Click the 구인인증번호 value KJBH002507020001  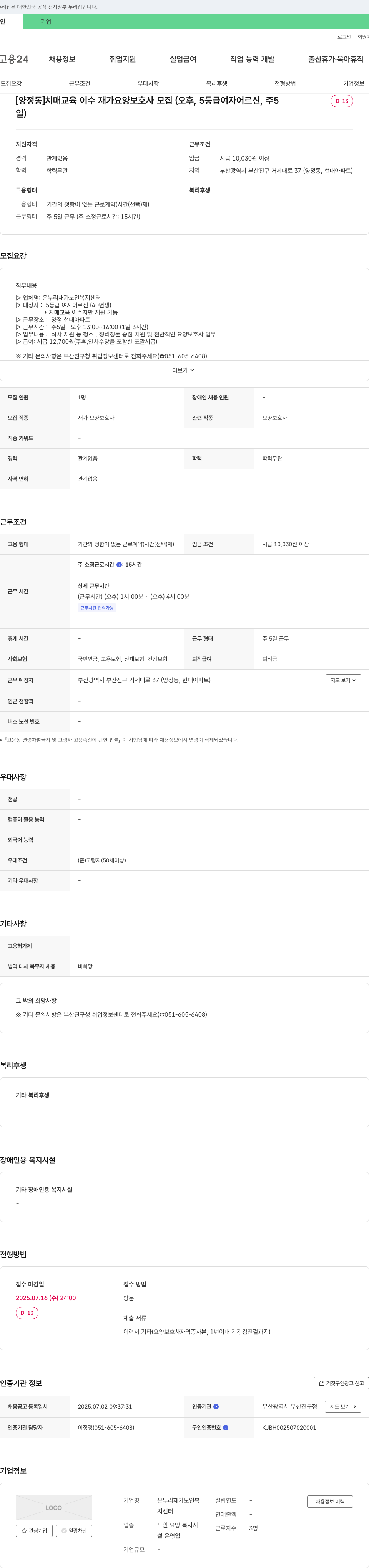[x=289, y=1427]
